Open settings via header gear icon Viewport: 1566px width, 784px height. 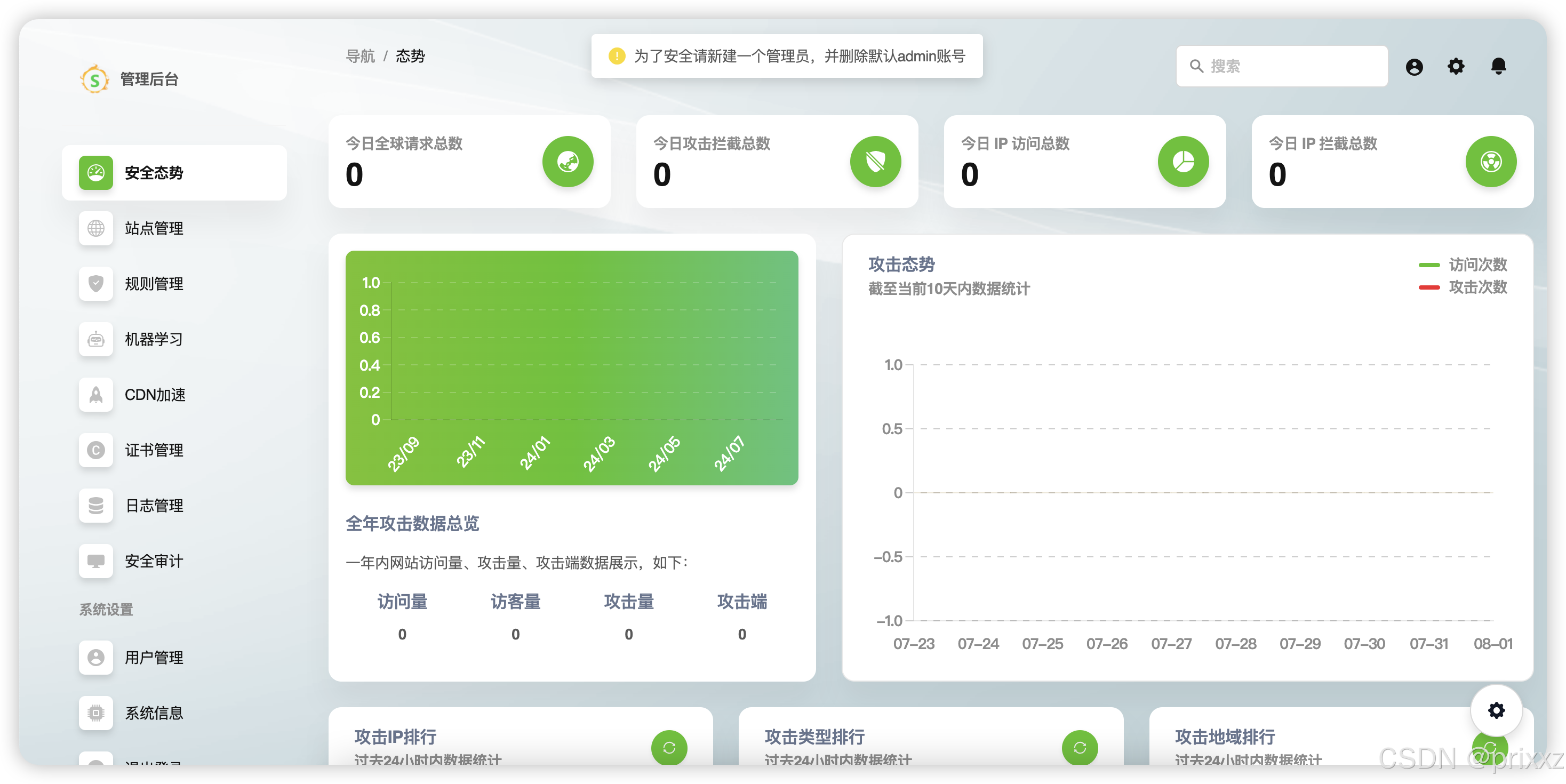tap(1456, 66)
